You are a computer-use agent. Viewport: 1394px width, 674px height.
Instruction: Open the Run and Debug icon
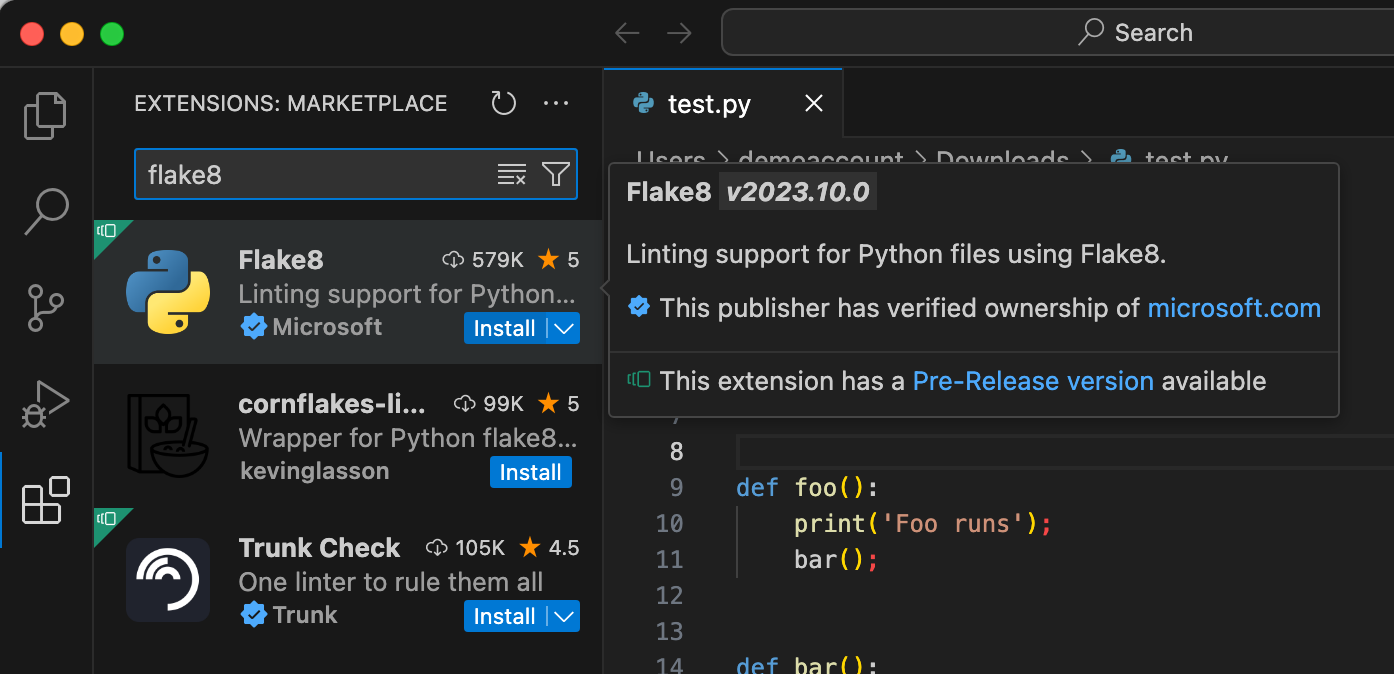(x=45, y=404)
